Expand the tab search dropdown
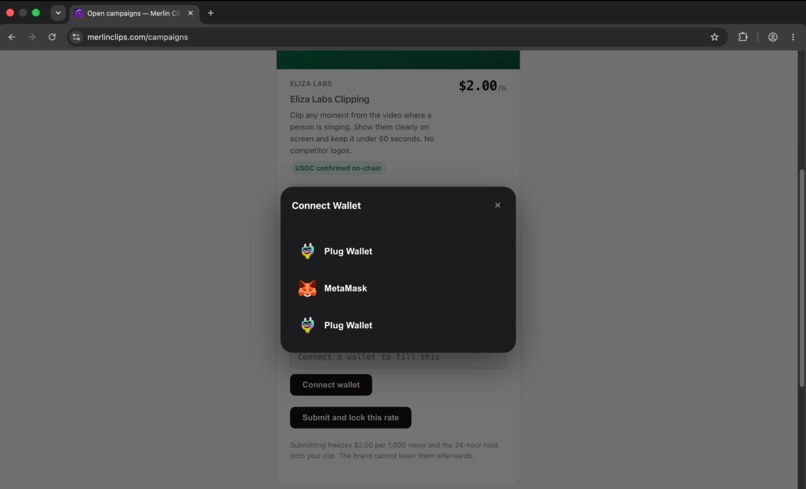Image resolution: width=806 pixels, height=489 pixels. 58,13
